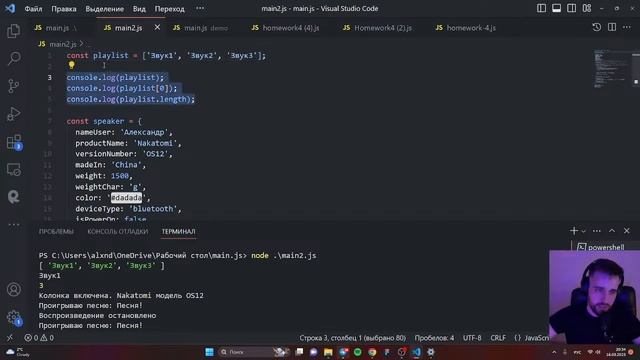Change the UTF-8 file encoding

point(472,338)
